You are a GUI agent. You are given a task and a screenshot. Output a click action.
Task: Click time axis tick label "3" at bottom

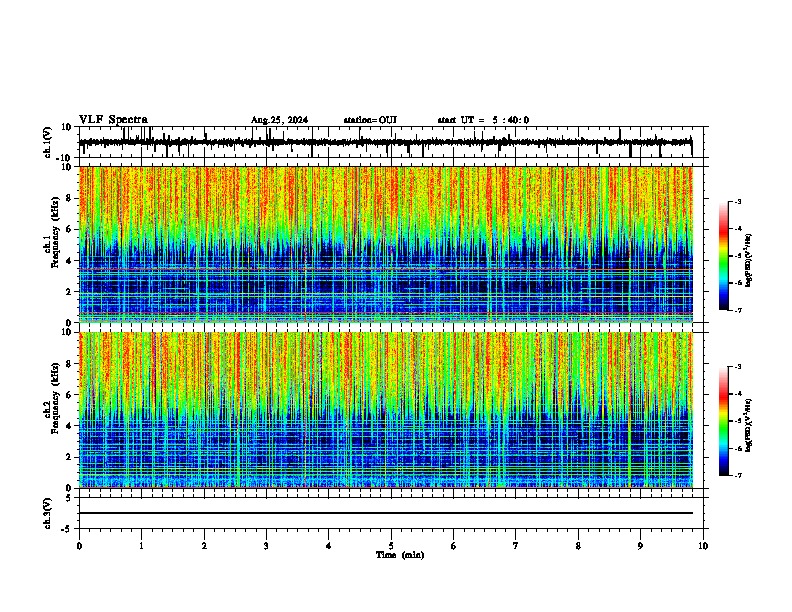pyautogui.click(x=266, y=546)
